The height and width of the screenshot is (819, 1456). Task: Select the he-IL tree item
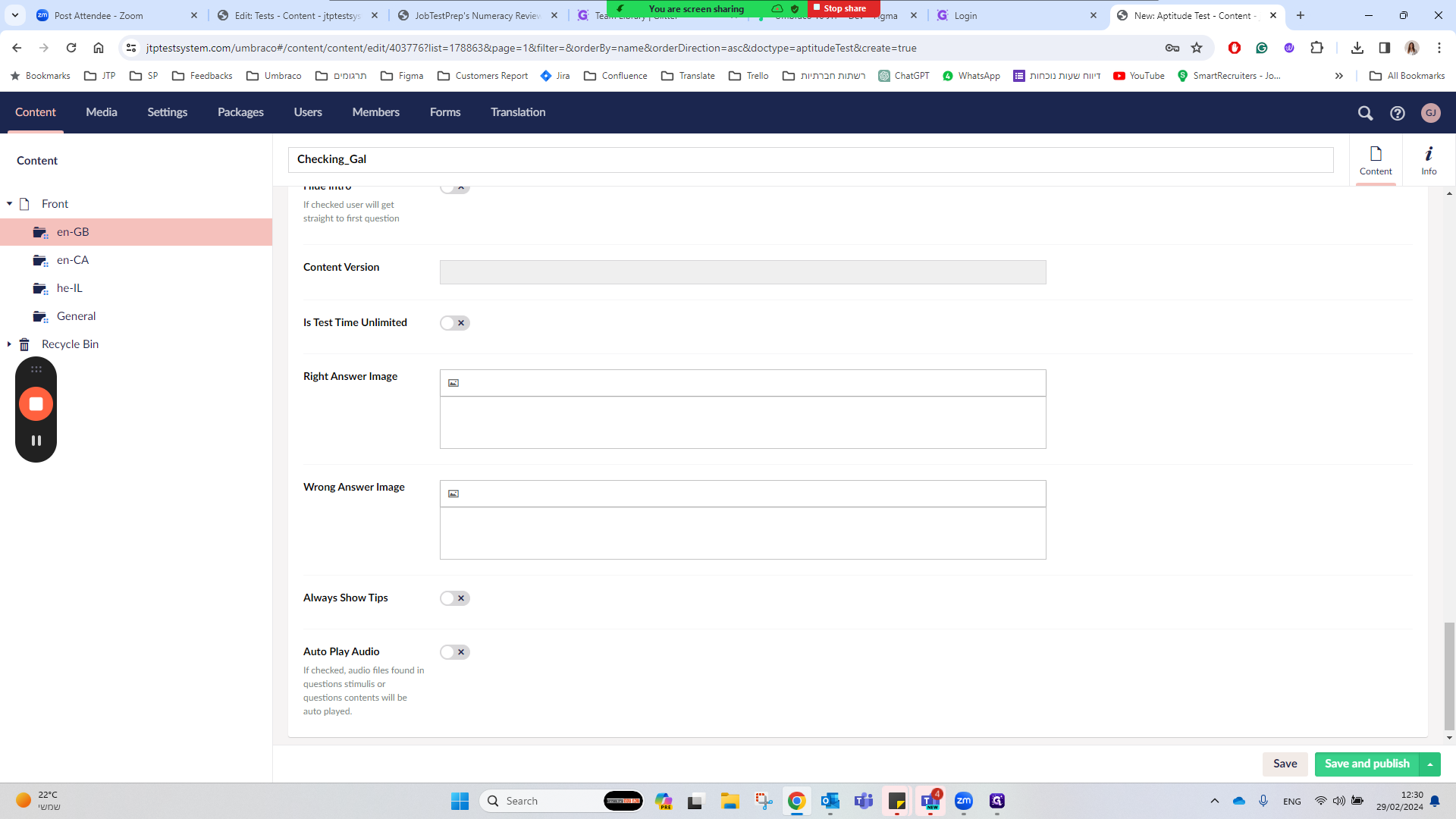[70, 288]
